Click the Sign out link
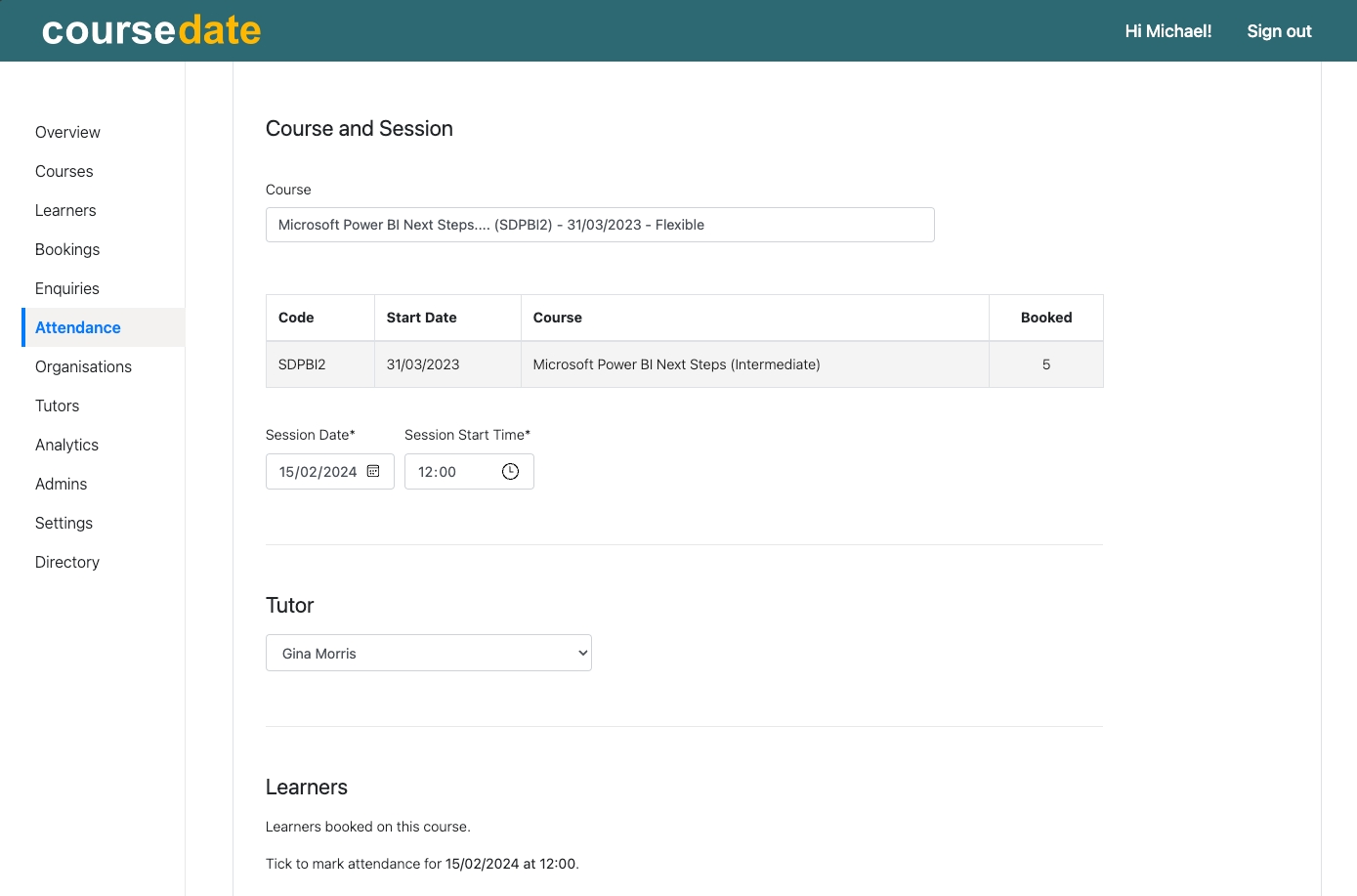 pyautogui.click(x=1279, y=31)
